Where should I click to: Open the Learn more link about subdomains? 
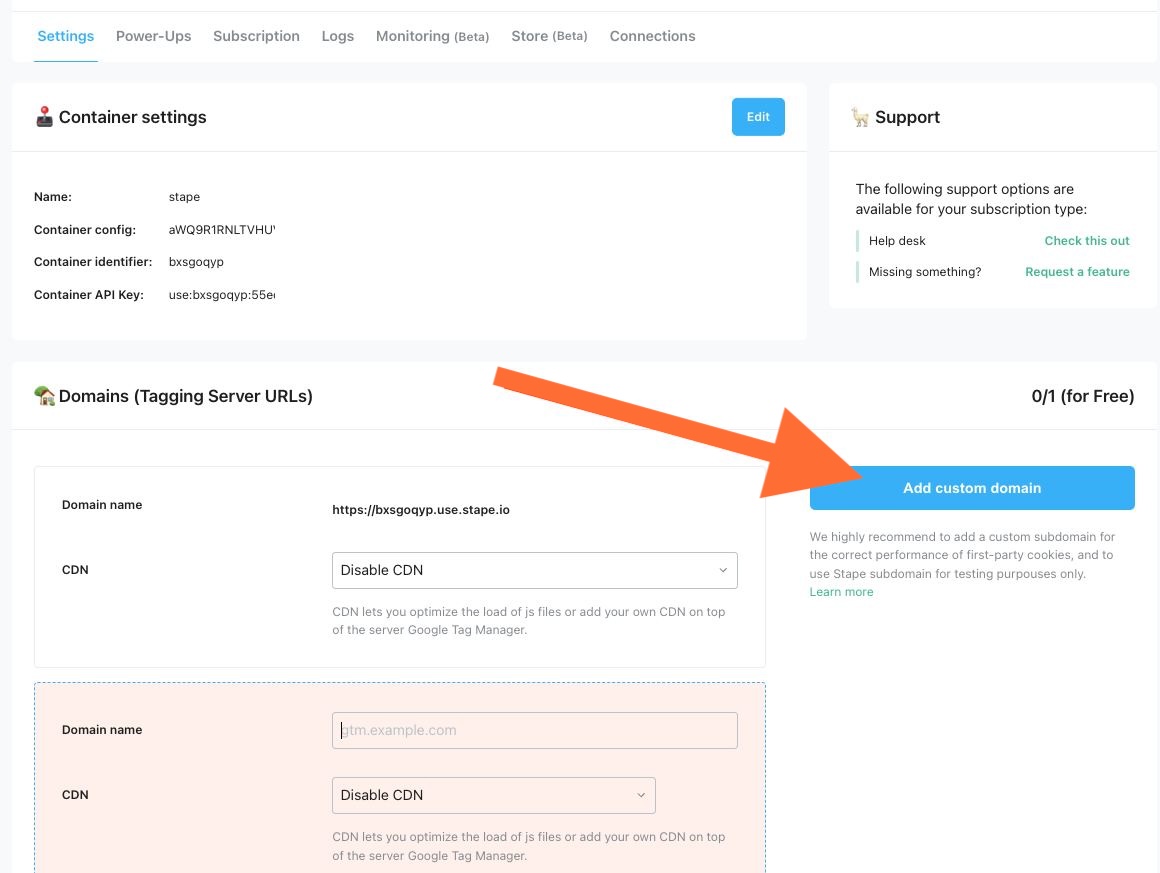point(841,591)
